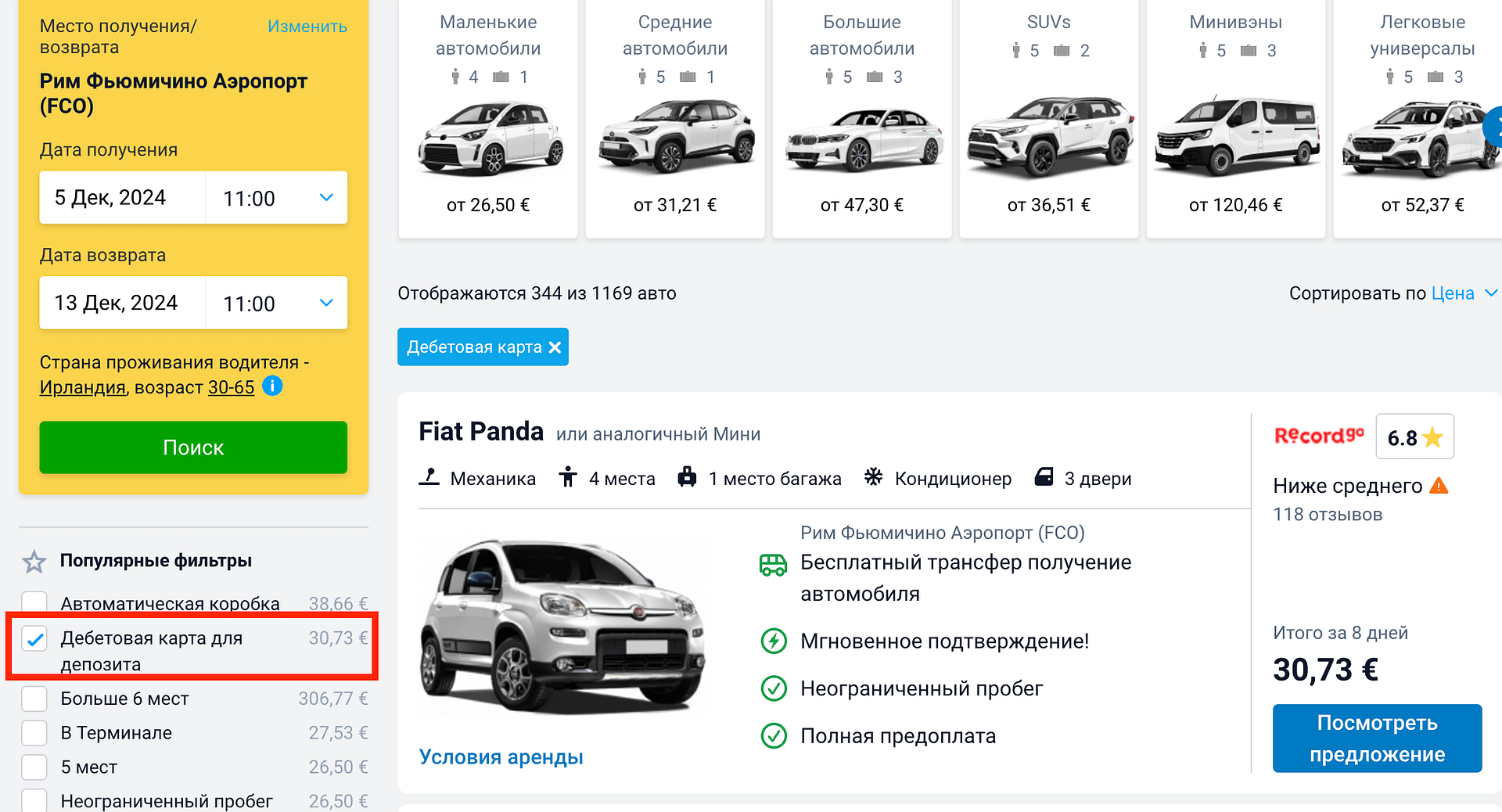Image resolution: width=1502 pixels, height=812 pixels.
Task: Click the 6.8 star rating badge
Action: click(x=1414, y=437)
